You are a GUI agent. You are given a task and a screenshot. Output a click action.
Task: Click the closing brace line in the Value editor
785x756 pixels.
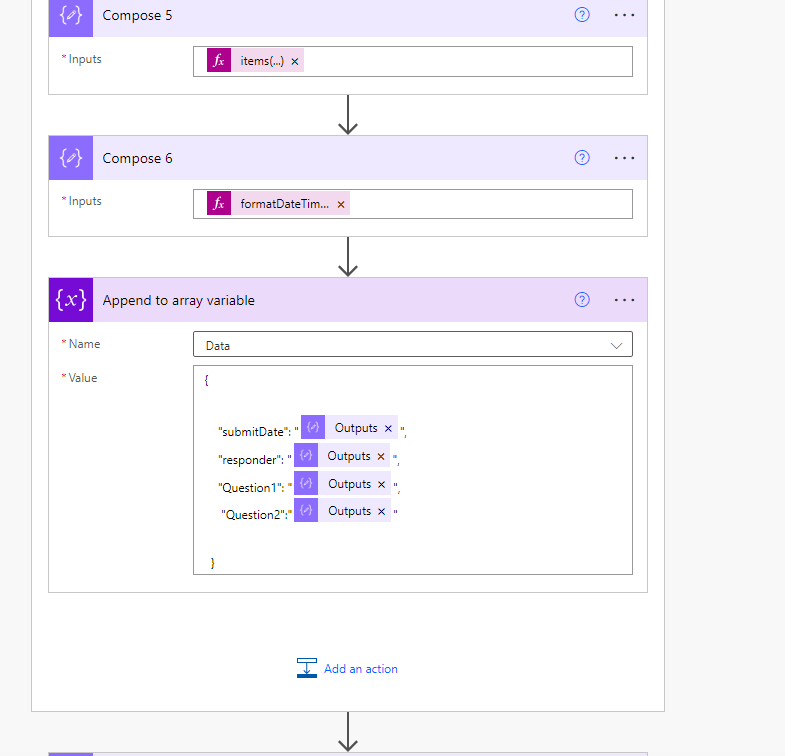pos(213,563)
